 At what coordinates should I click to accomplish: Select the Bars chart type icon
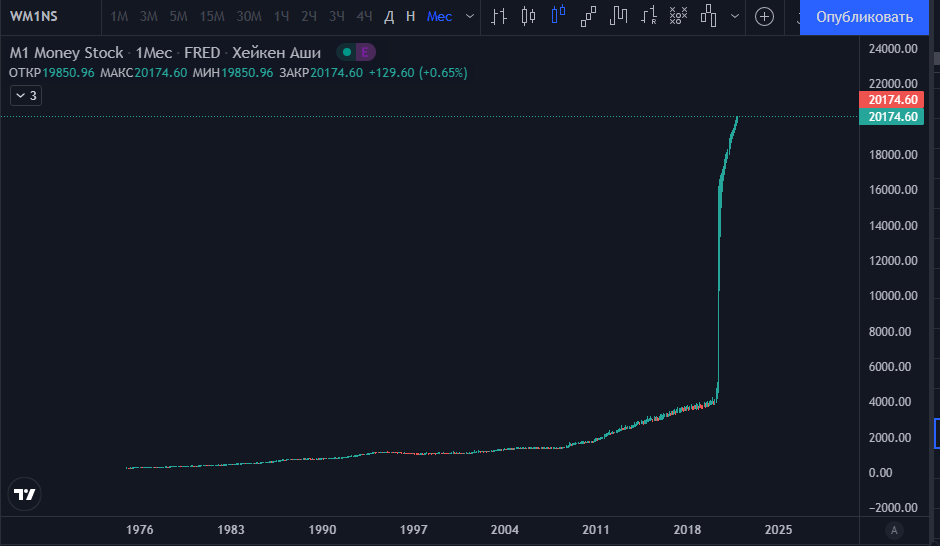click(499, 16)
